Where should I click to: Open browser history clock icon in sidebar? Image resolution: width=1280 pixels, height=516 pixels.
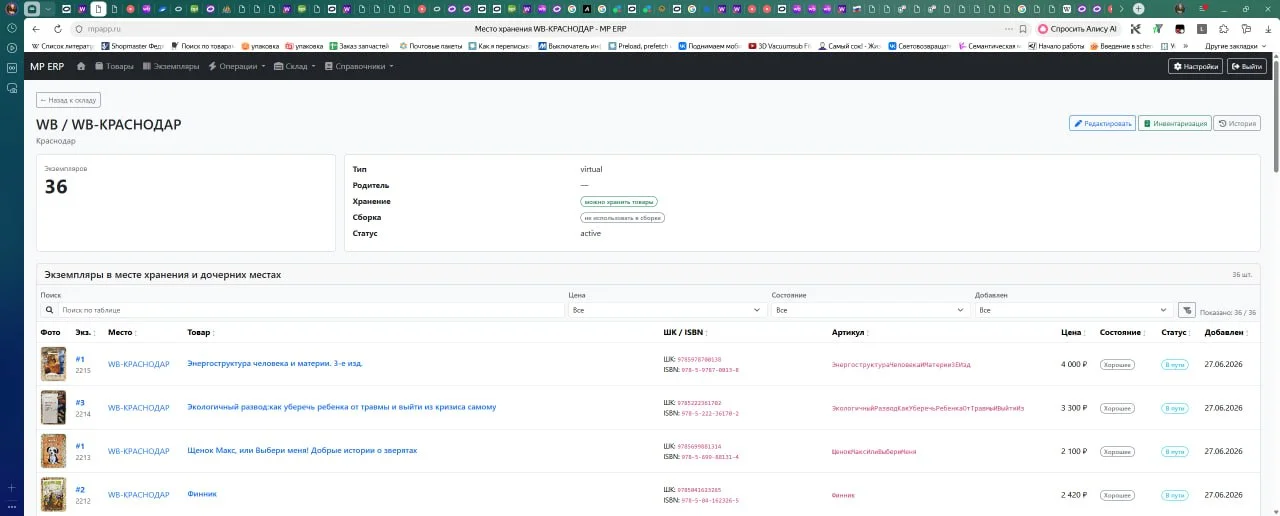(x=12, y=27)
